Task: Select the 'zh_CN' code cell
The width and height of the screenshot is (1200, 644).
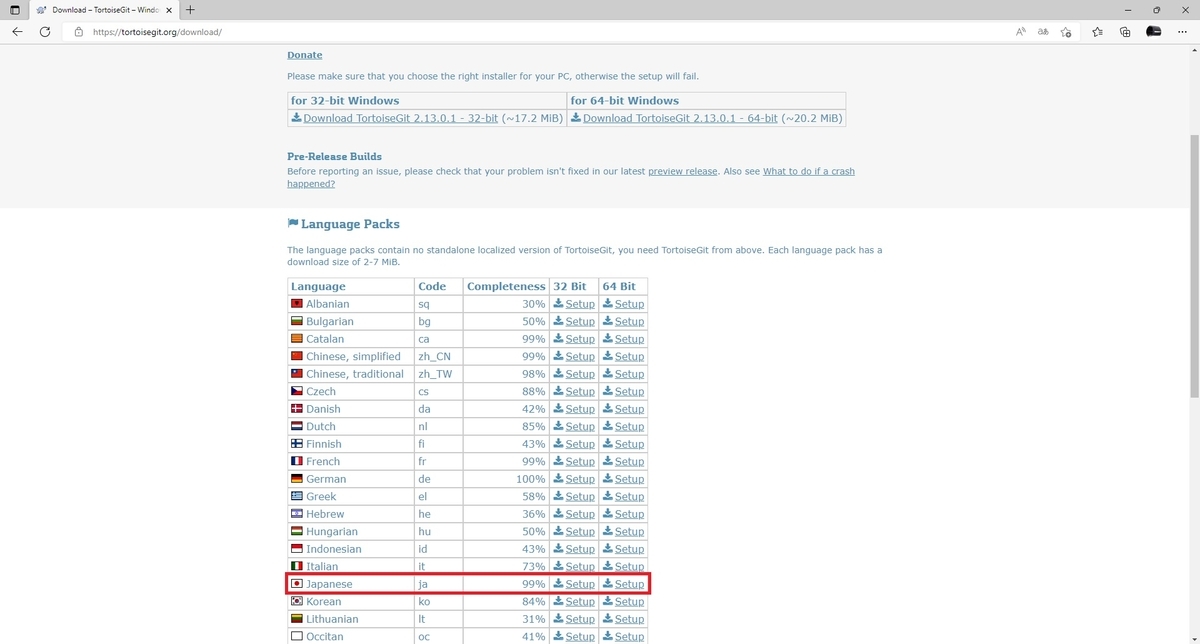Action: (439, 356)
